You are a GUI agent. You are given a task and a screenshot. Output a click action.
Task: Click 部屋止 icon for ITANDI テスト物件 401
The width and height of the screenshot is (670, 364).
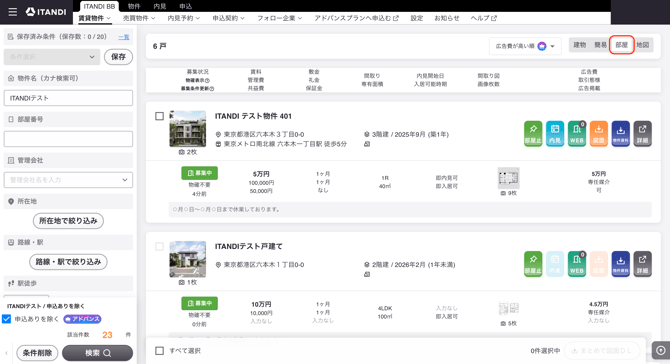(533, 134)
